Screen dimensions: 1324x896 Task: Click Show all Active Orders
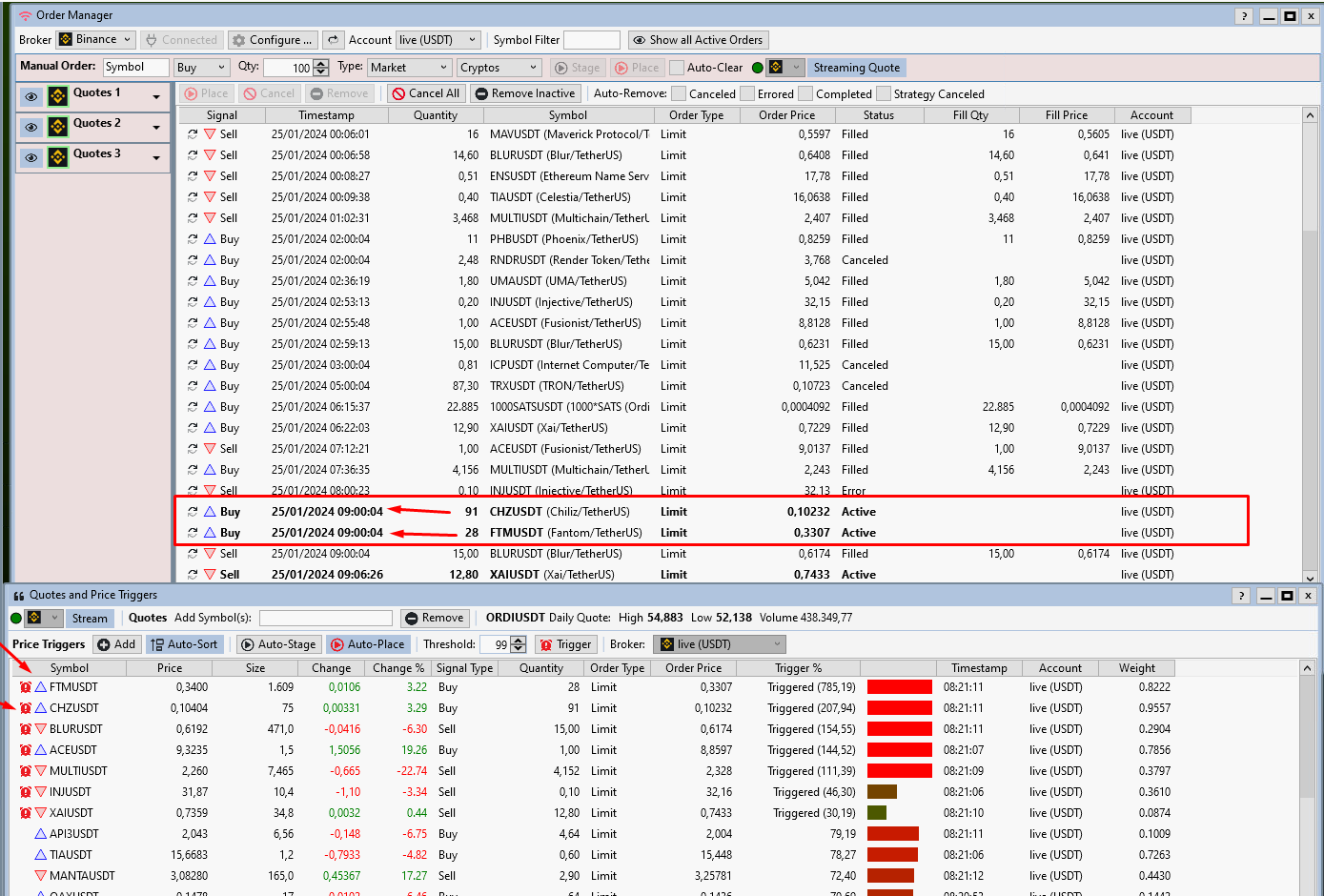(699, 40)
